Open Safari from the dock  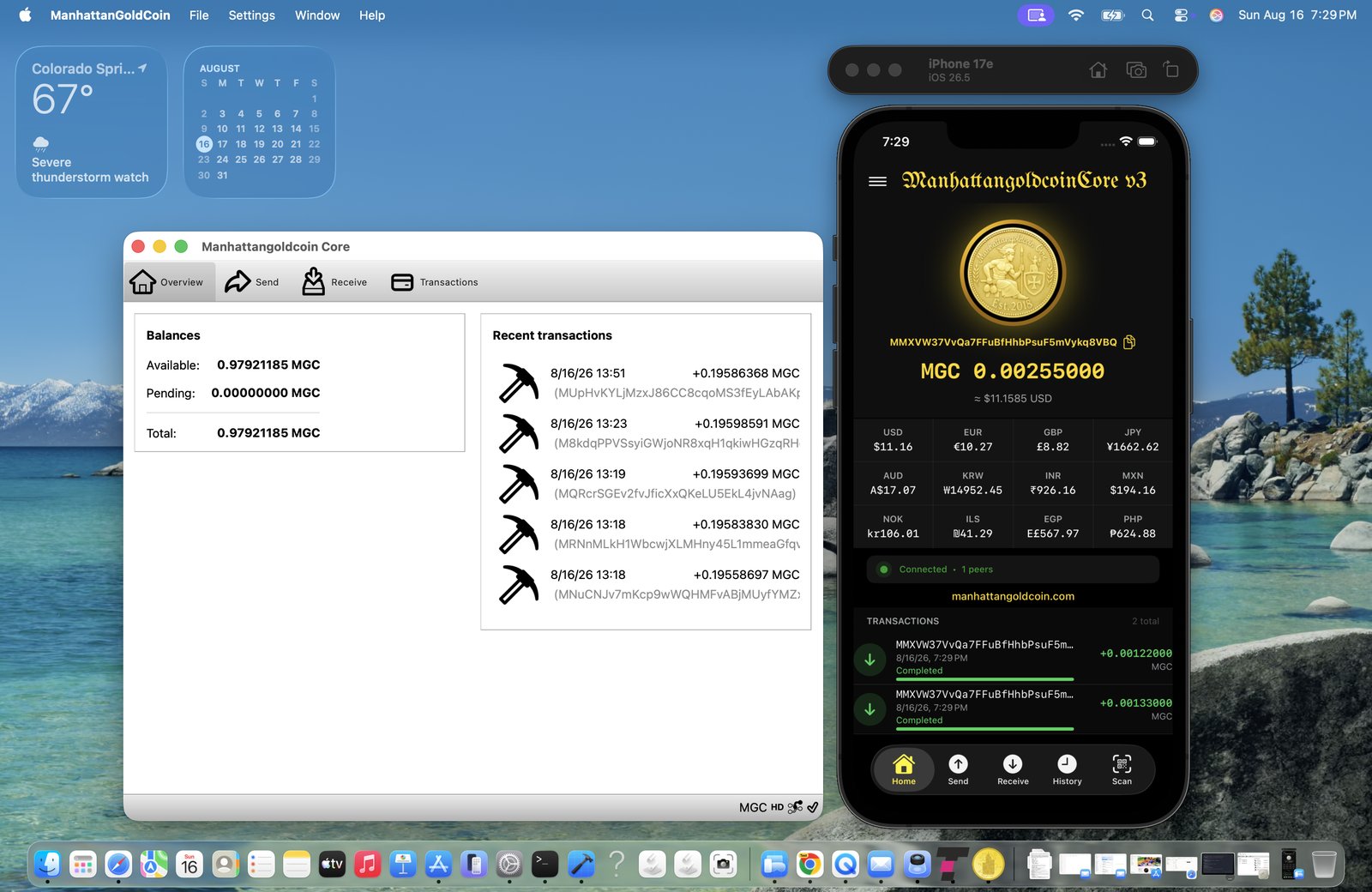point(118,864)
